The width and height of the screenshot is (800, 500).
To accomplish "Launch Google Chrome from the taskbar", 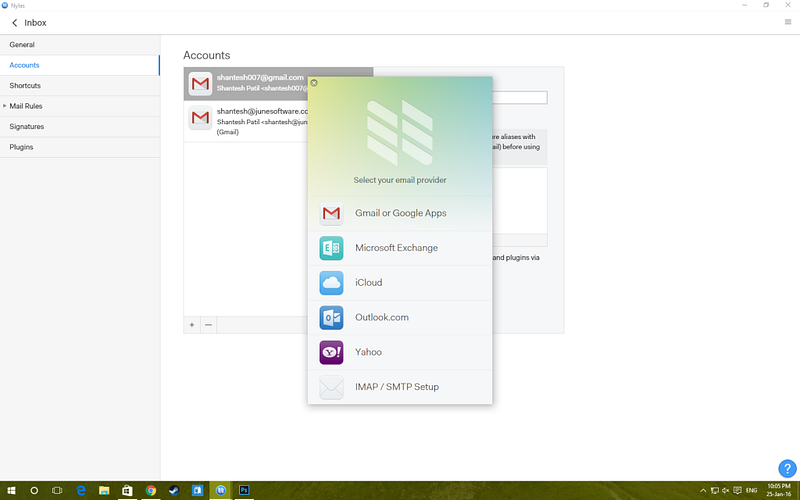I will [x=151, y=490].
